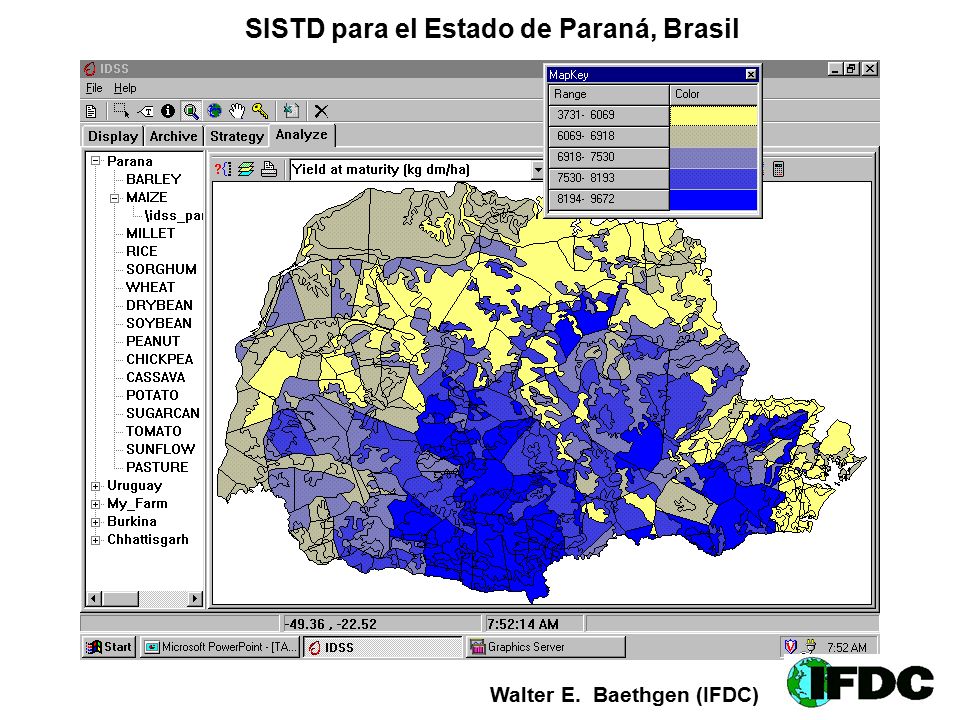Viewport: 960px width, 720px height.
Task: Click the tree panel scroll right arrow
Action: (195, 598)
